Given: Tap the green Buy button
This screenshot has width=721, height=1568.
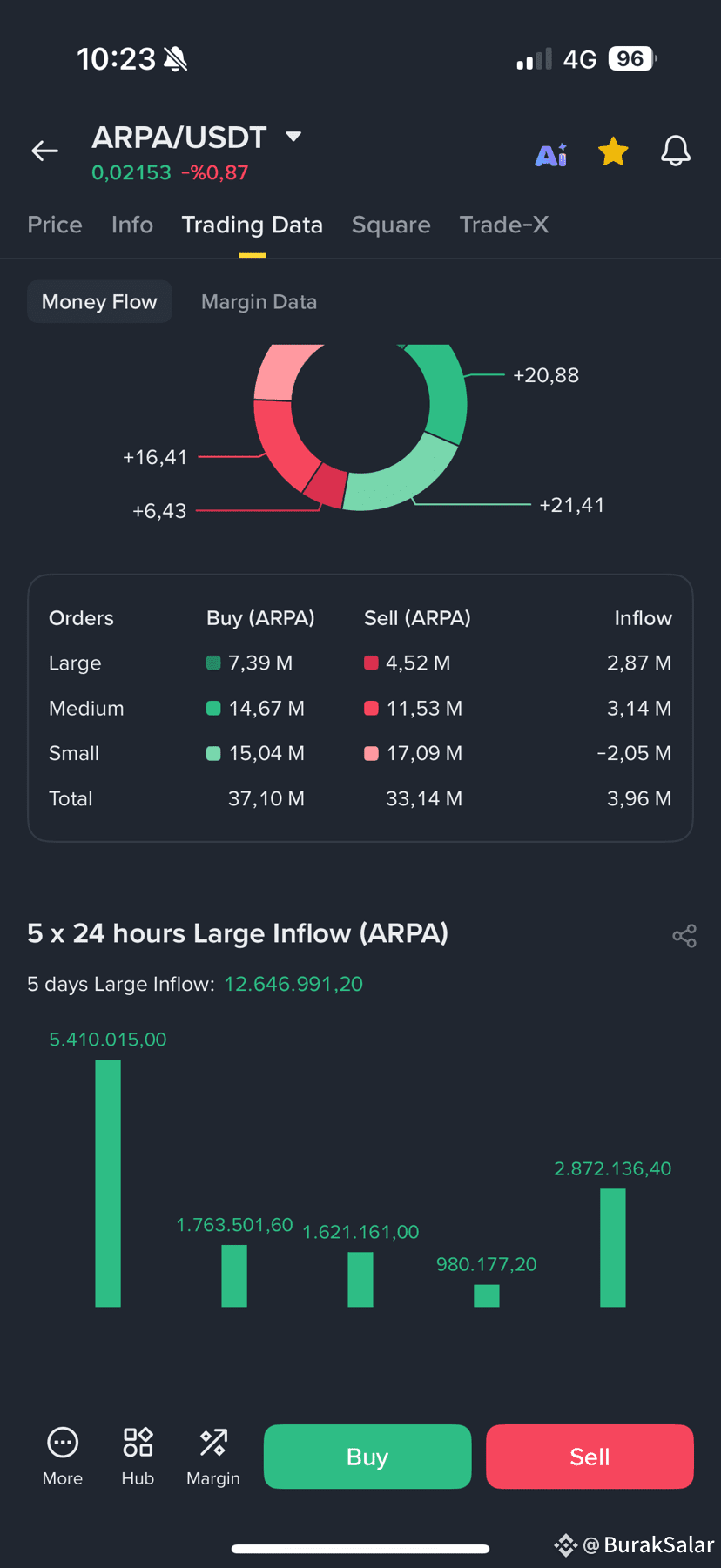Looking at the screenshot, I should point(367,1457).
